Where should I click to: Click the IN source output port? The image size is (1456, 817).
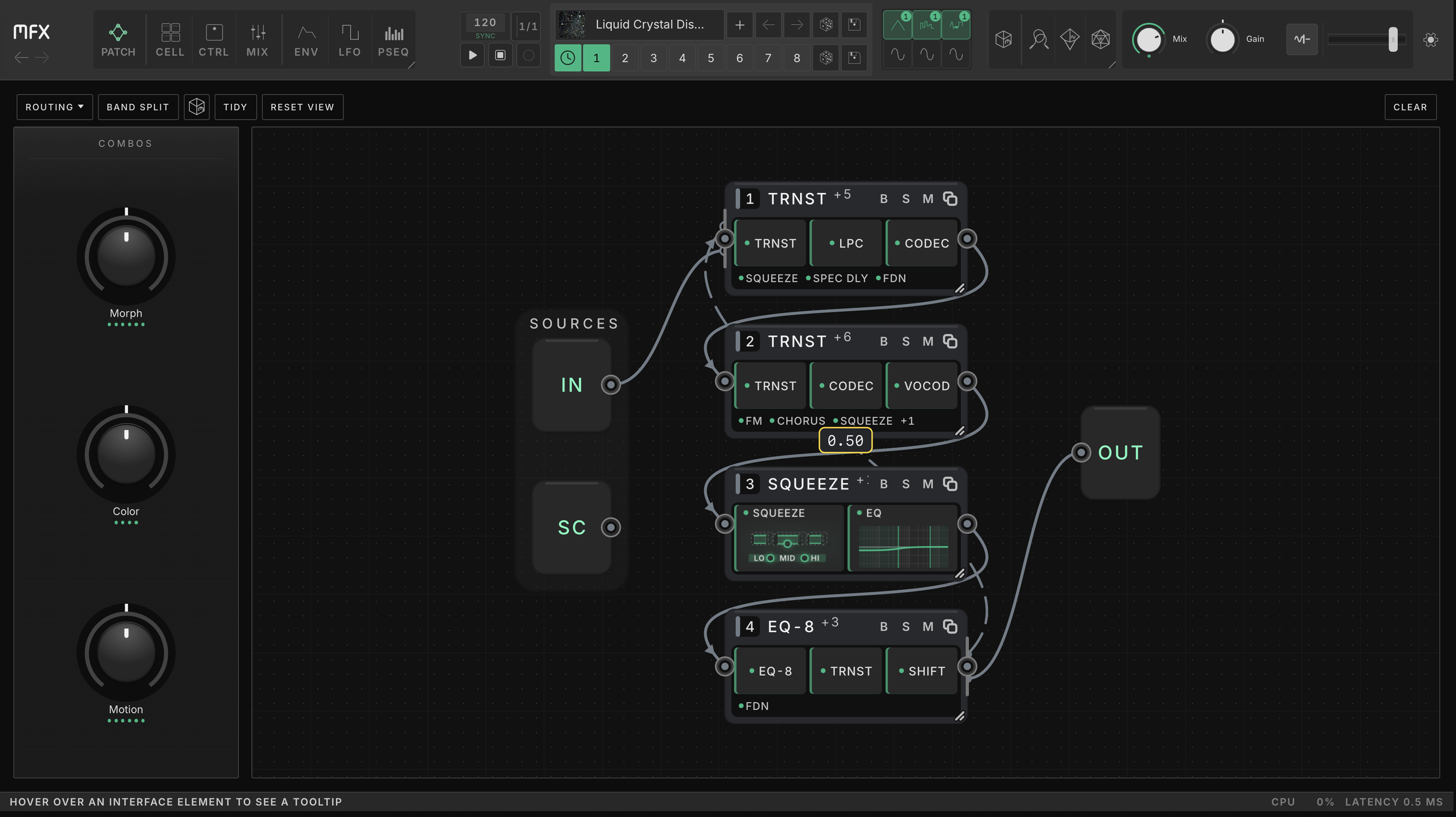point(610,385)
